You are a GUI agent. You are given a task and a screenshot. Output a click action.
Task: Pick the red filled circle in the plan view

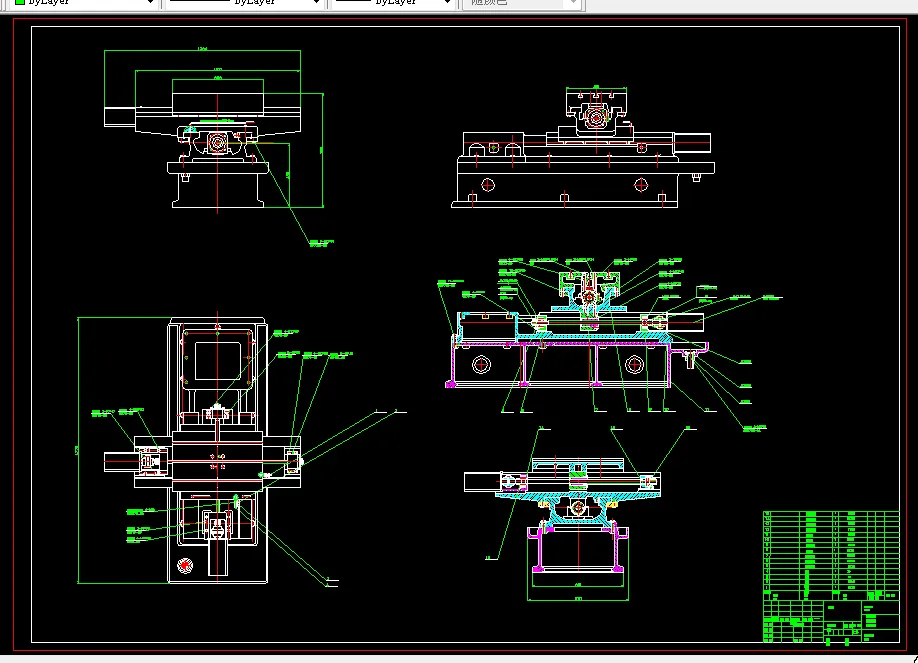point(185,566)
